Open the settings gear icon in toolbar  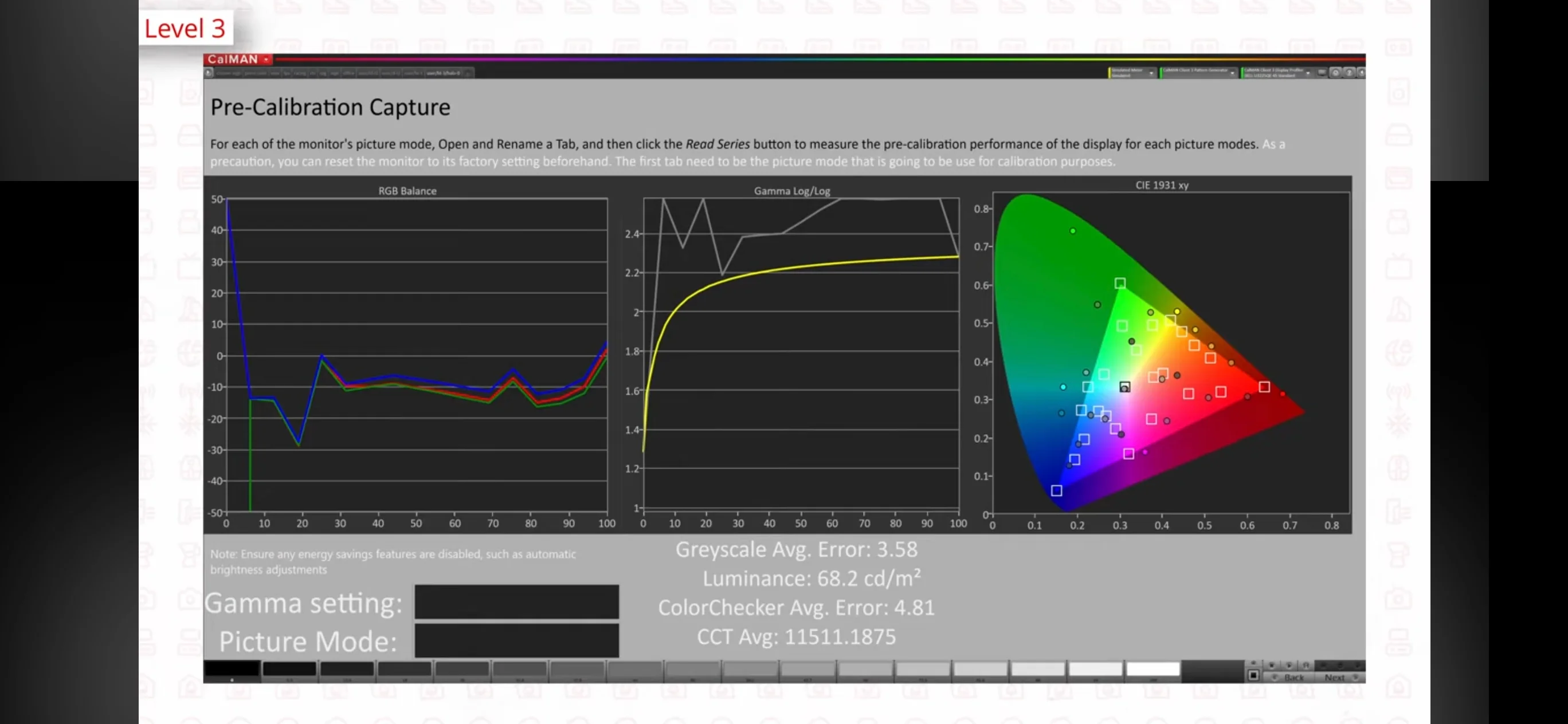(1335, 72)
